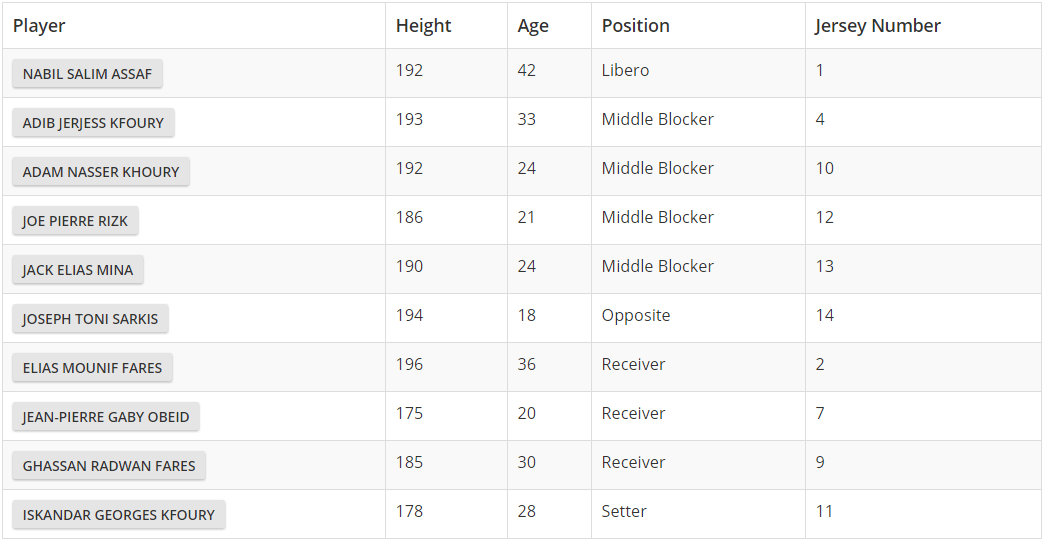This screenshot has width=1046, height=542.
Task: Open ADIB JERJESS KFOURY player profile
Action: click(x=93, y=123)
